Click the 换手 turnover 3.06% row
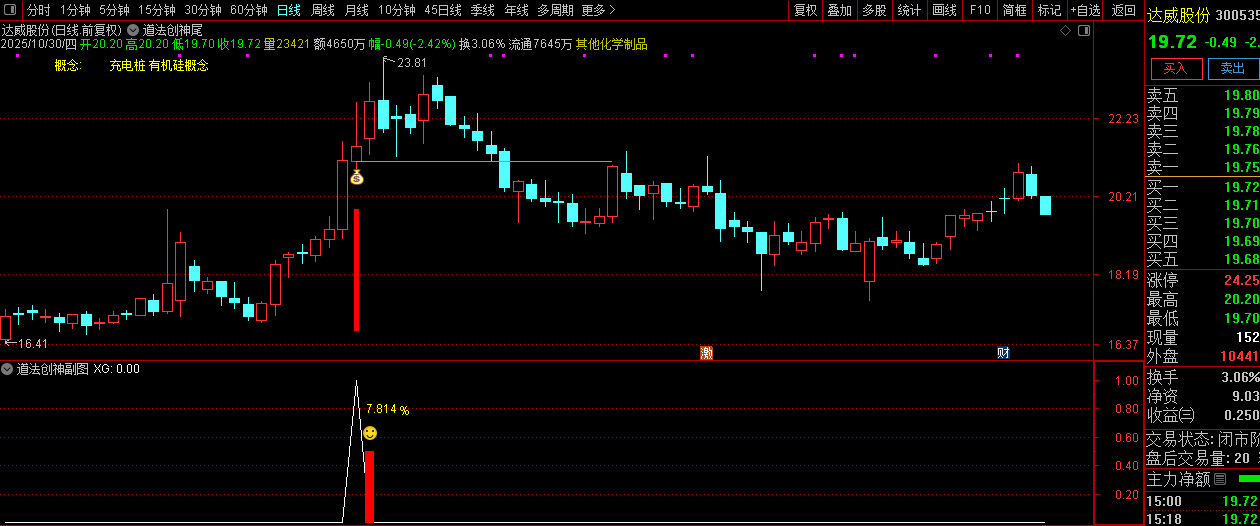This screenshot has height=526, width=1260. pos(1202,377)
